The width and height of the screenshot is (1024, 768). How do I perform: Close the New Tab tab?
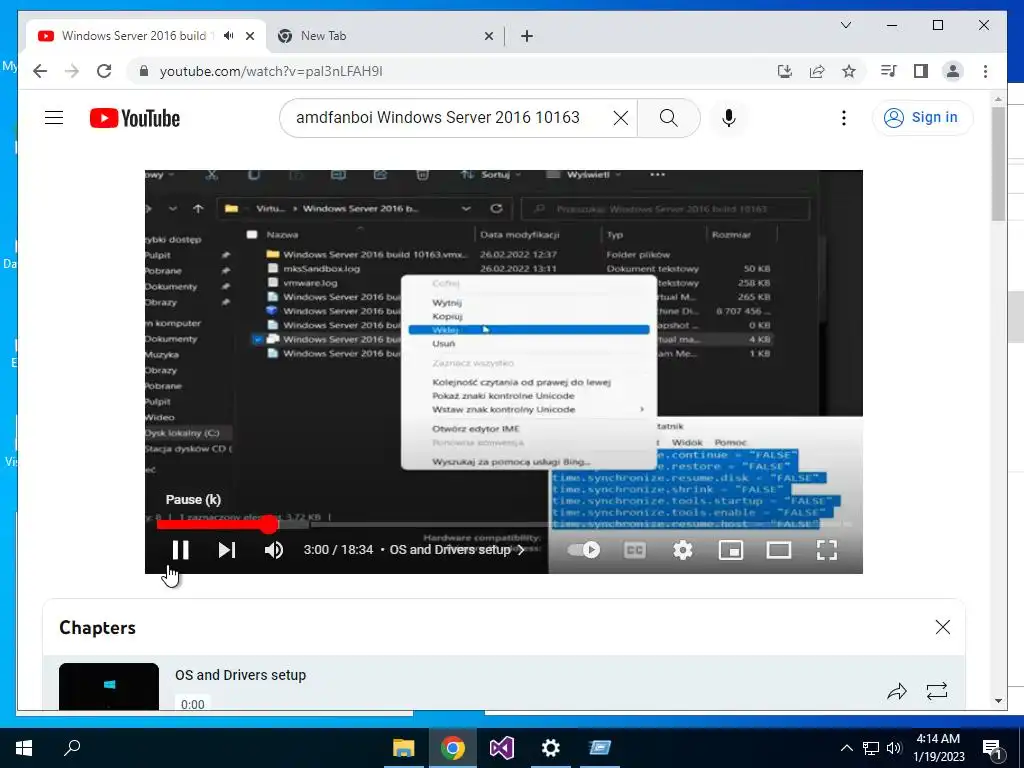(488, 36)
